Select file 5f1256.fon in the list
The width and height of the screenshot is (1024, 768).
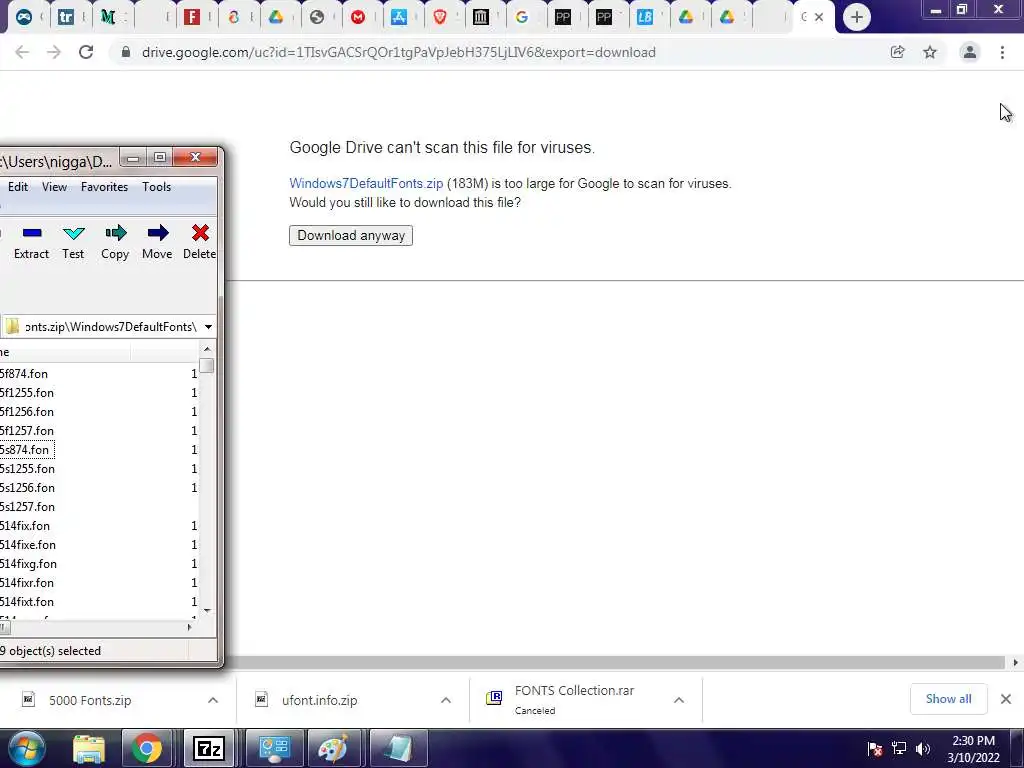click(x=27, y=411)
